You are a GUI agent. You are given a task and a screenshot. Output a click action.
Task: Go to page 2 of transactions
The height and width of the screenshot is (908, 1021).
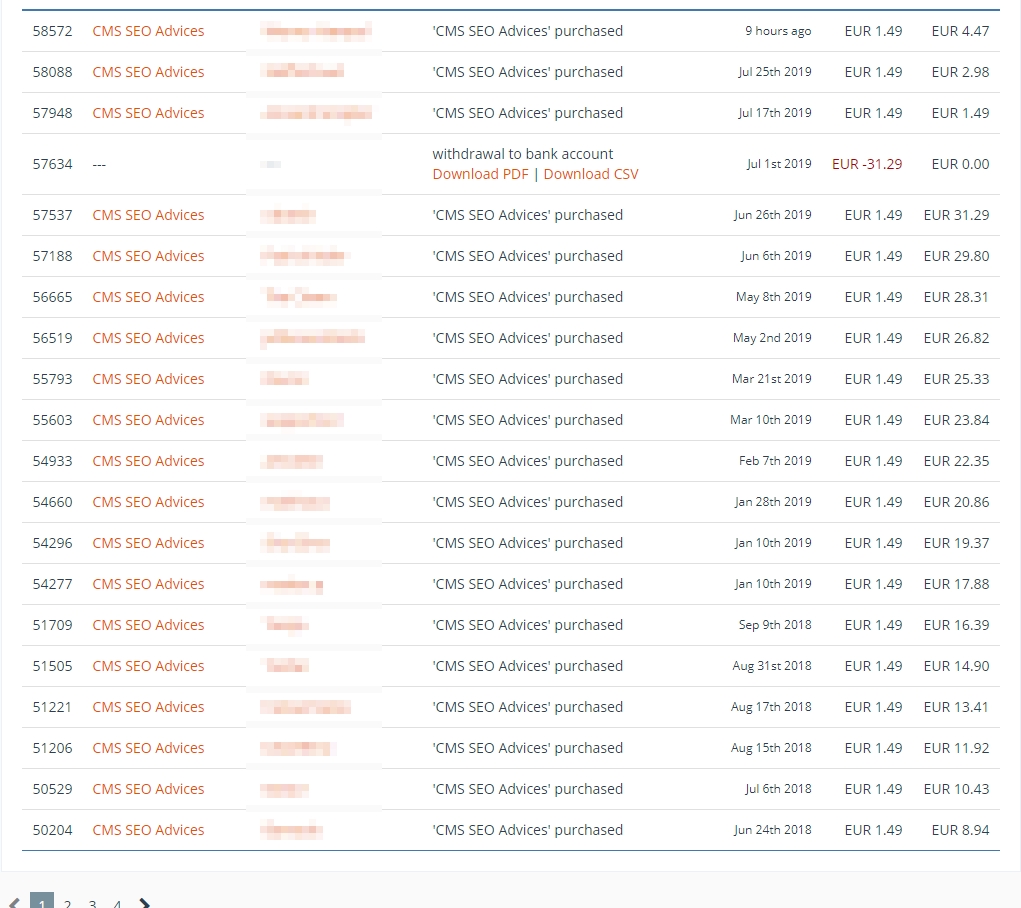tap(67, 904)
